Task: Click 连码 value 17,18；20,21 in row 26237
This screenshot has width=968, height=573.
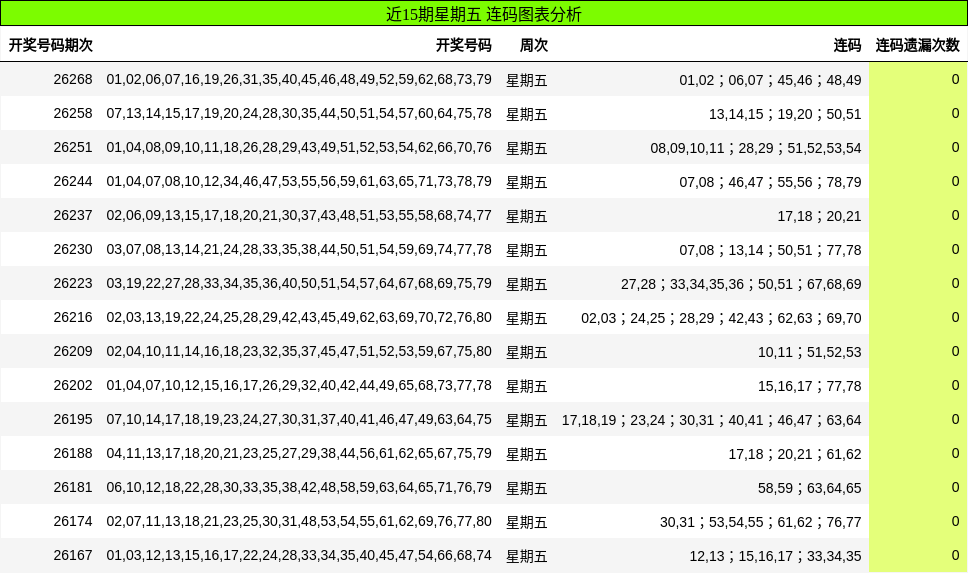Action: pyautogui.click(x=819, y=216)
